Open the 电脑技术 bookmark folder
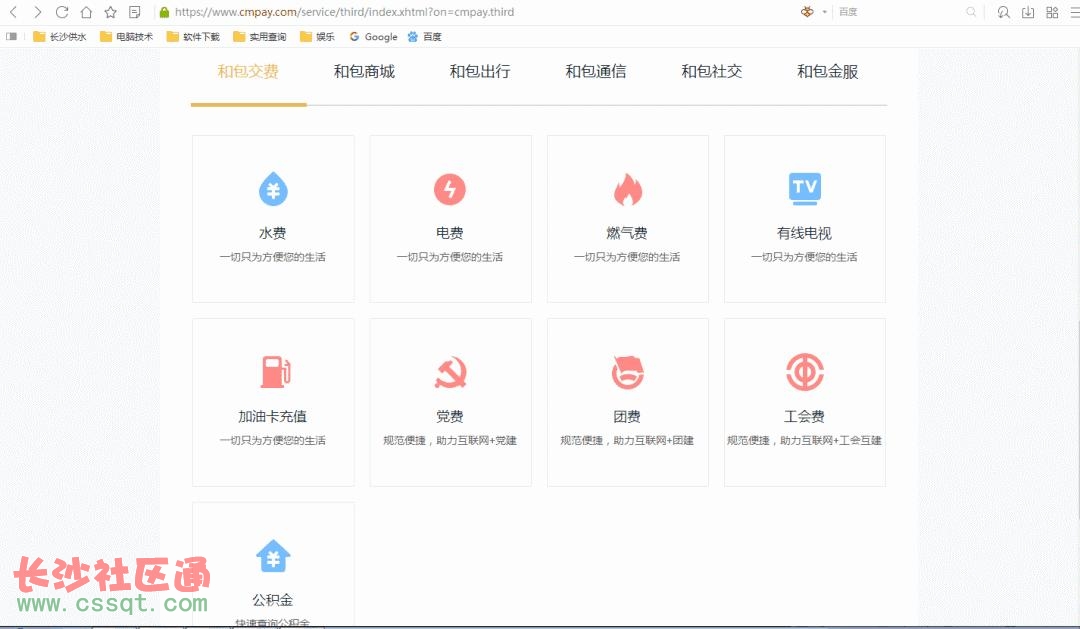 click(126, 37)
